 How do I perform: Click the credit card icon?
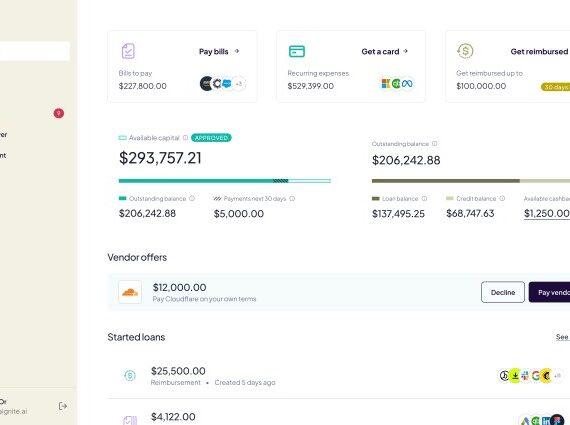point(297,51)
